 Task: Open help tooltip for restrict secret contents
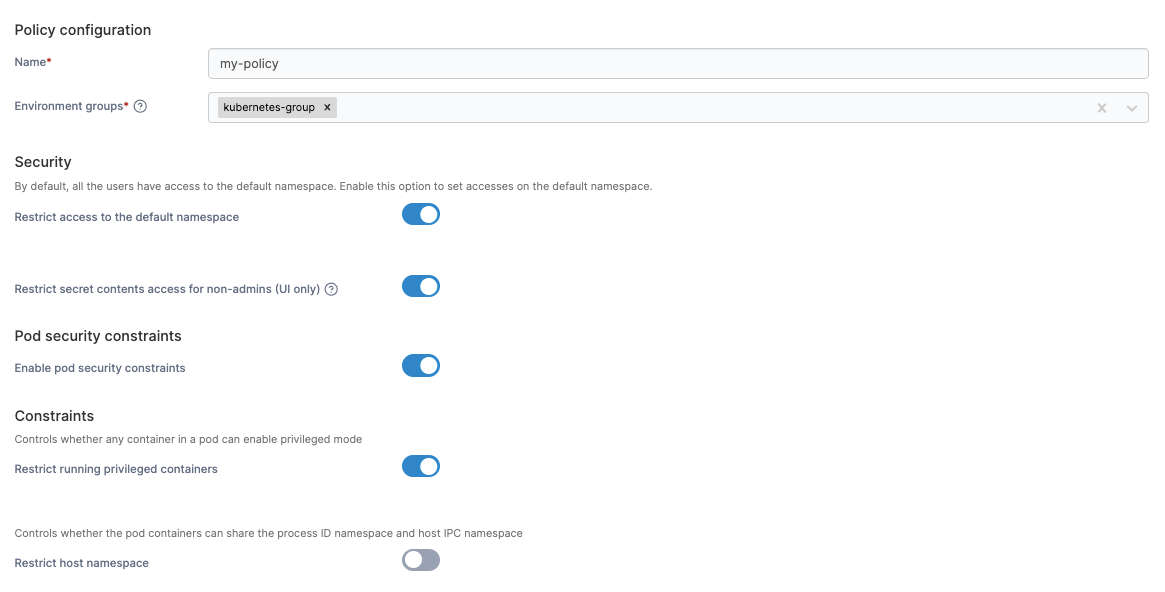click(331, 290)
